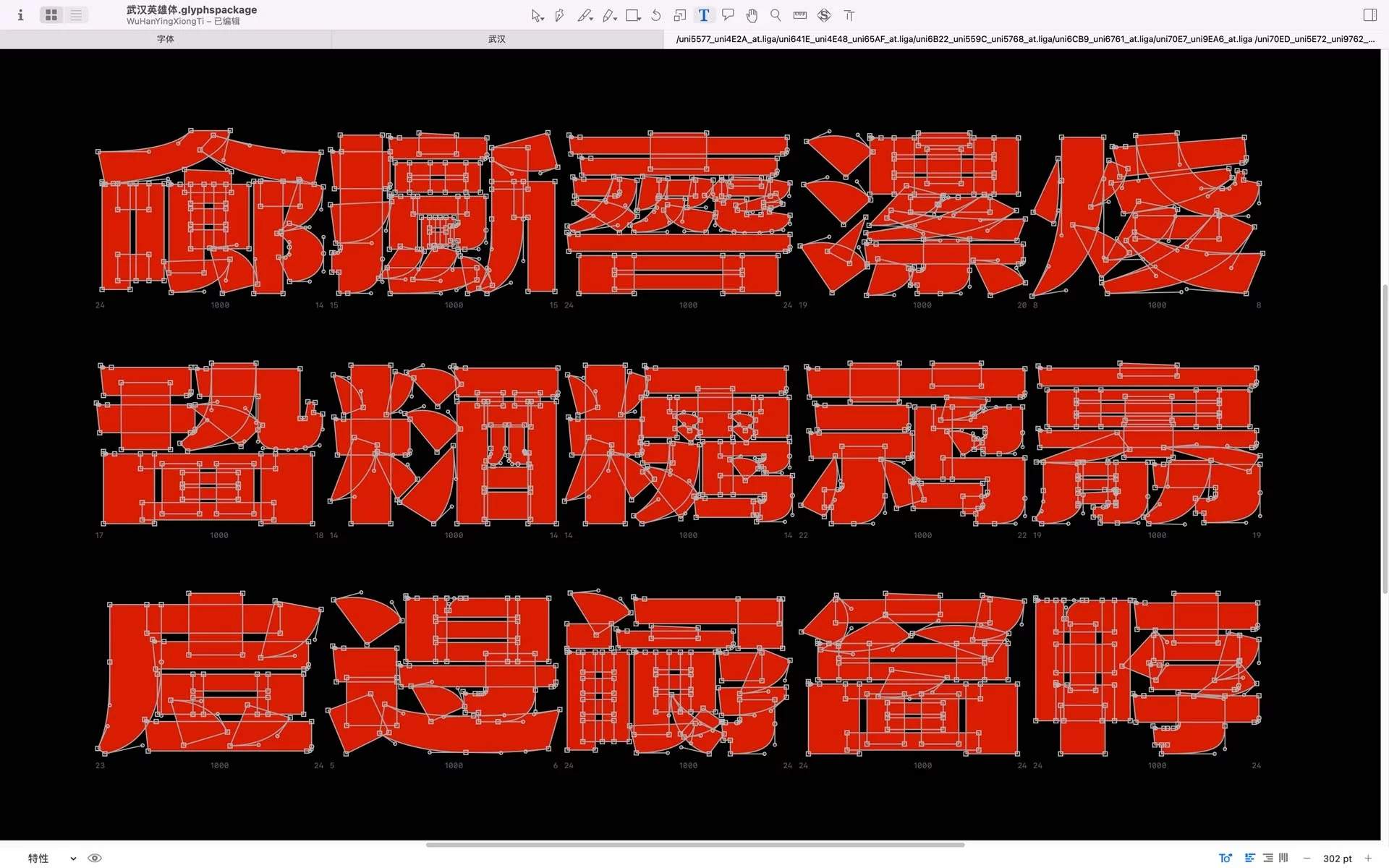Select the Select (arrow) tool

[x=537, y=15]
